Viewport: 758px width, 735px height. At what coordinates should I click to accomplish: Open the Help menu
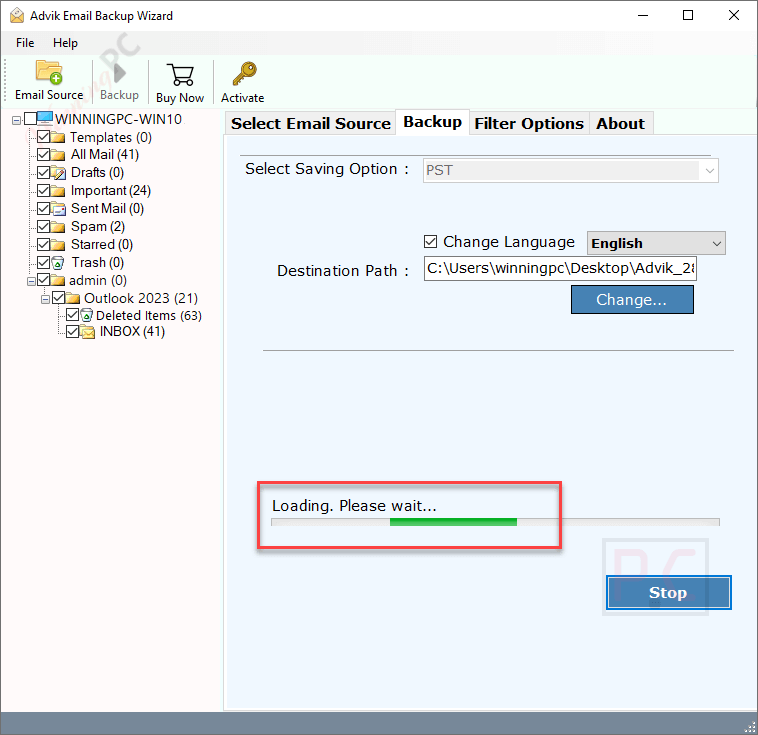click(65, 43)
